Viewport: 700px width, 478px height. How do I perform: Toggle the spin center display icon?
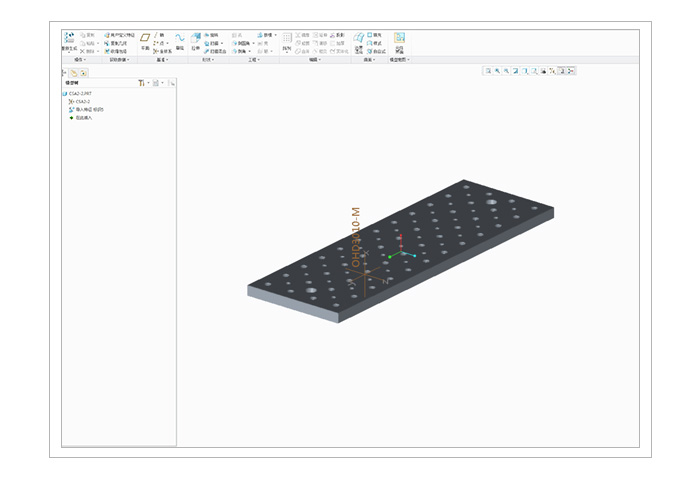tap(570, 71)
